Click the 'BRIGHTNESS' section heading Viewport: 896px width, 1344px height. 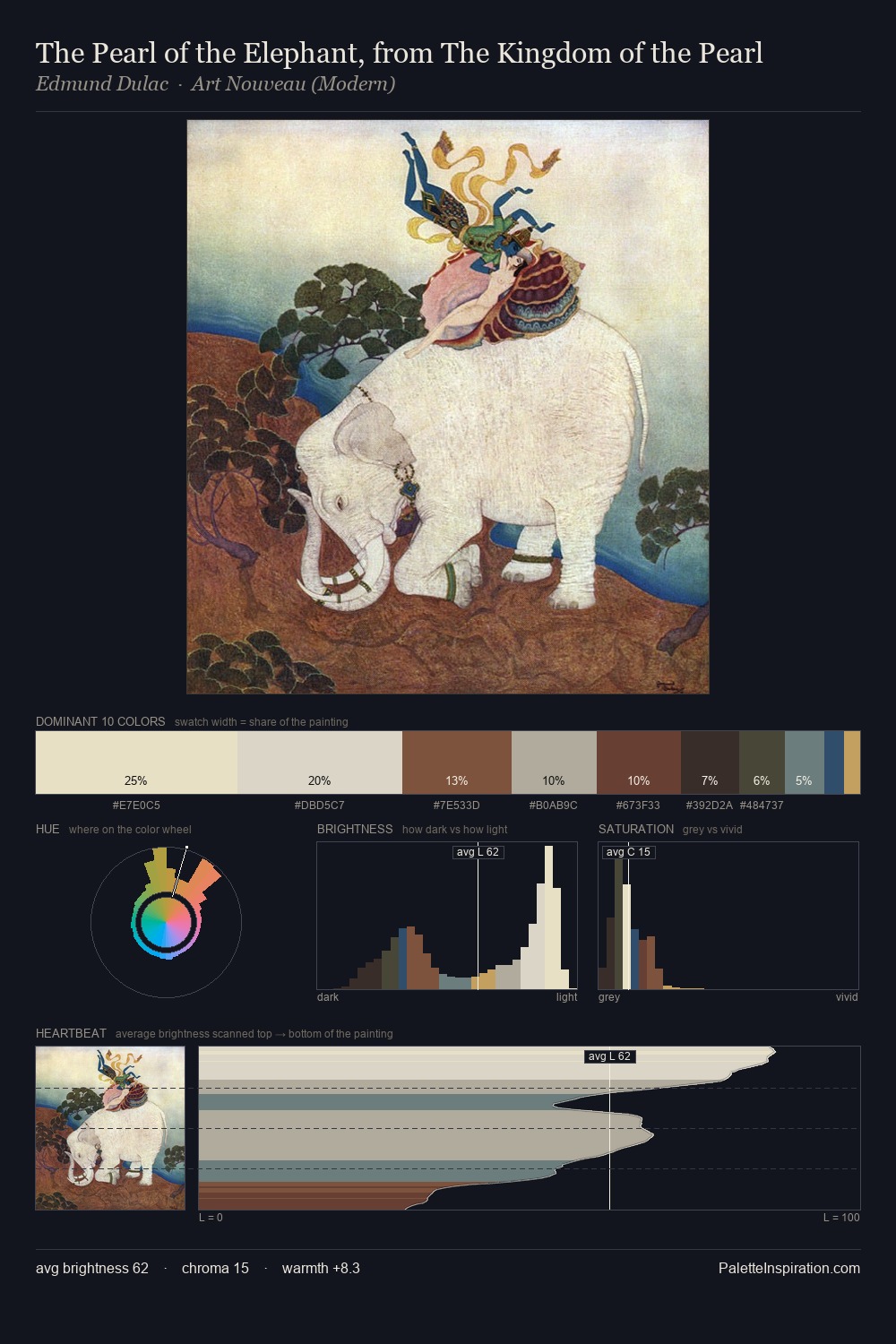(x=355, y=829)
